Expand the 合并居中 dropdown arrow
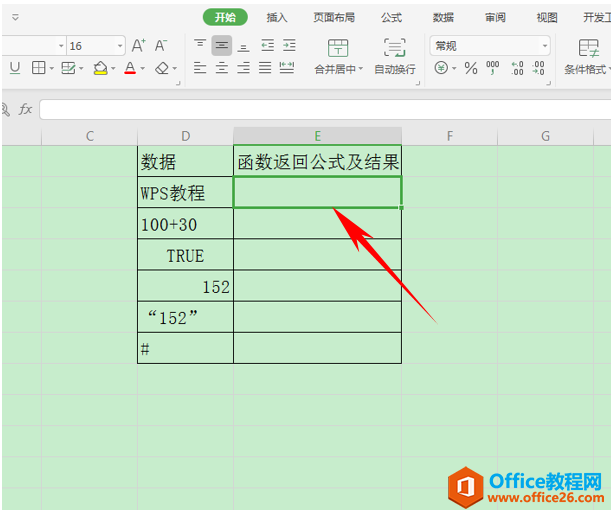This screenshot has height=515, width=611. click(x=360, y=69)
